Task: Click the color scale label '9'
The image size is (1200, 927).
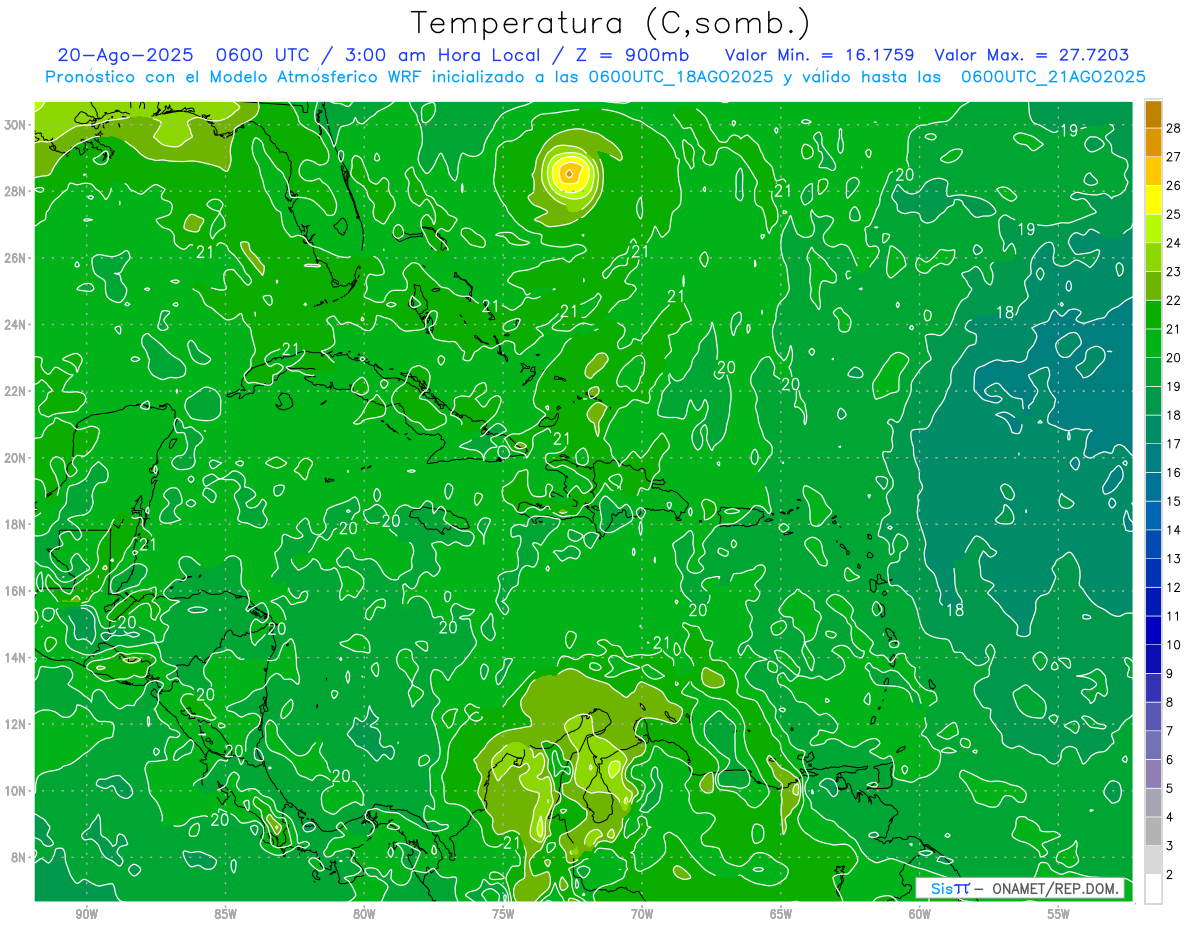Action: tap(1170, 673)
